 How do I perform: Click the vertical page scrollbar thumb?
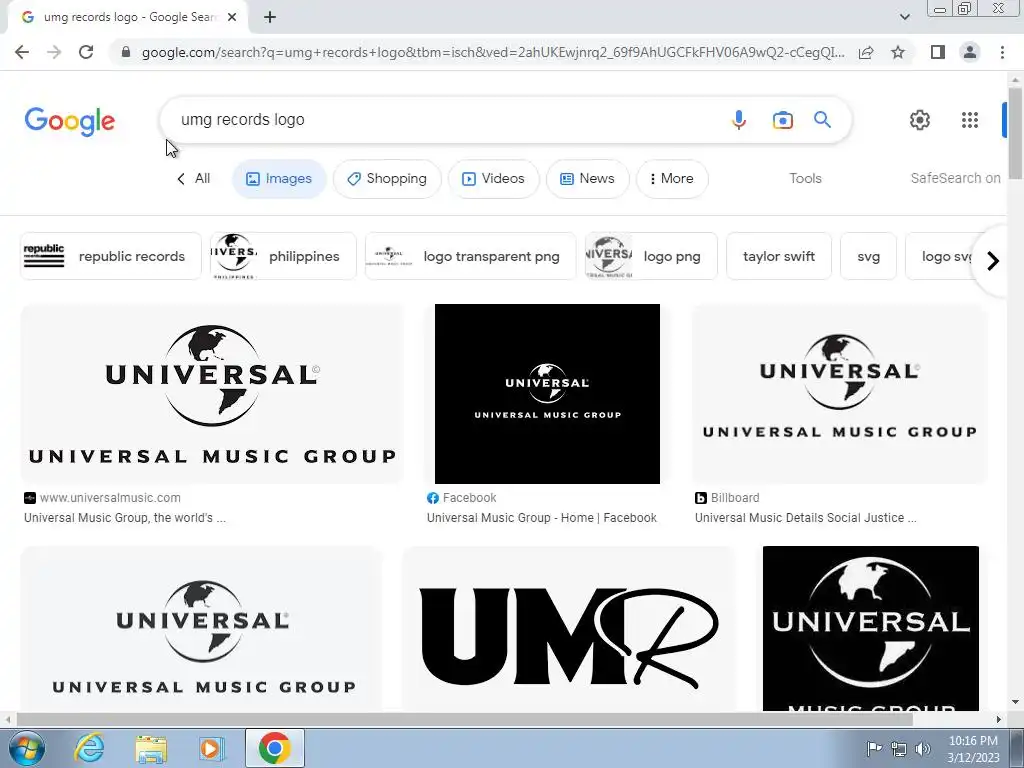(1015, 133)
